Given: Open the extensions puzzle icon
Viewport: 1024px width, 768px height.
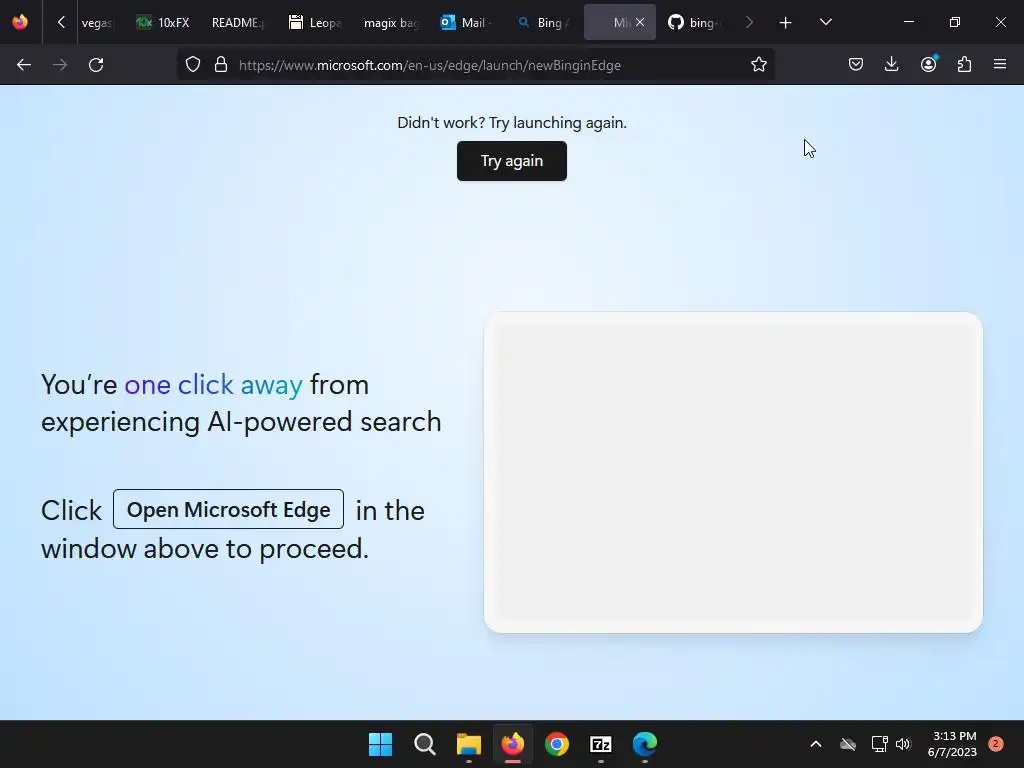Looking at the screenshot, I should point(964,64).
